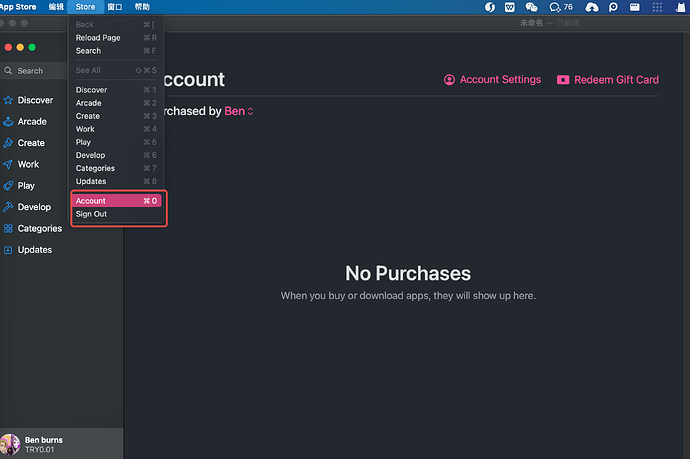This screenshot has height=459, width=690.
Task: Click the TRY0.01 balance text
Action: (x=40, y=450)
